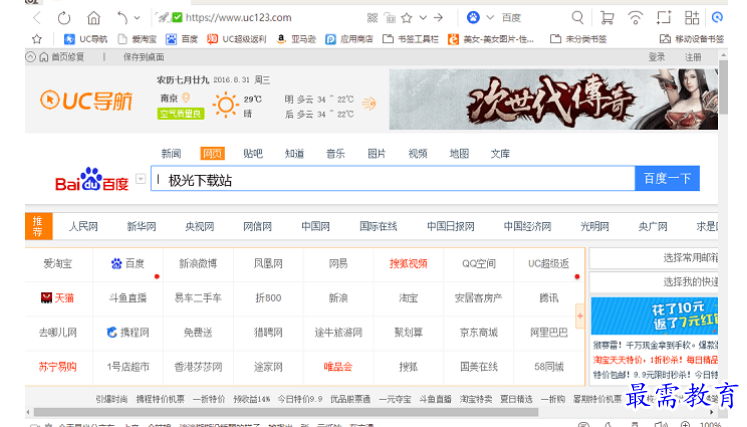This screenshot has width=747, height=427.
Task: Collapse the page top bar with the circle-arrow icon
Action: (30, 57)
